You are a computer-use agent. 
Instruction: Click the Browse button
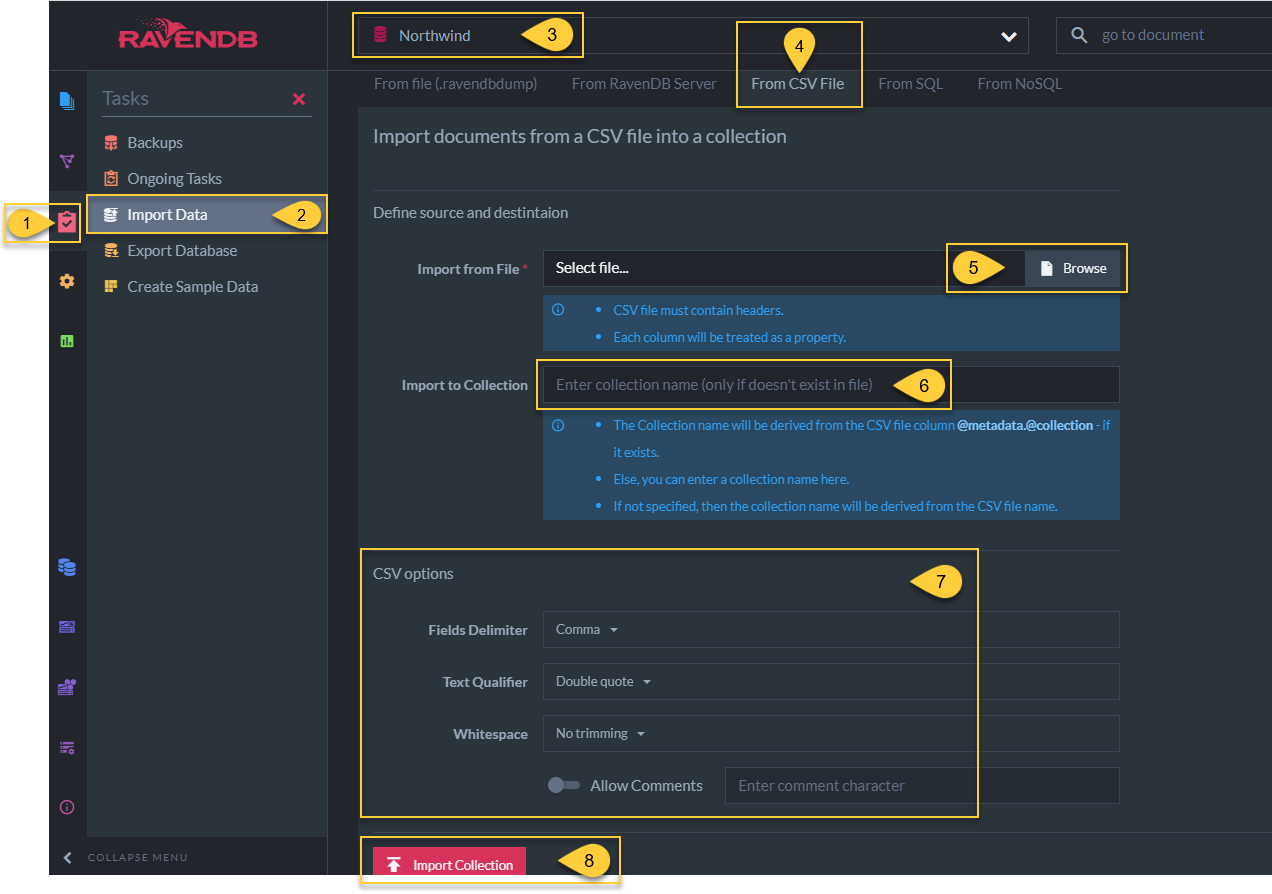(1073, 269)
